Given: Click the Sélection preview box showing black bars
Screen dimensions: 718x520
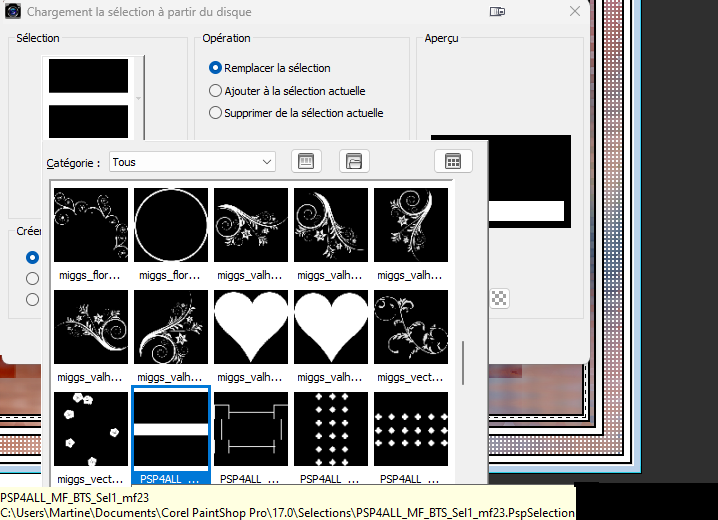Looking at the screenshot, I should coord(89,98).
